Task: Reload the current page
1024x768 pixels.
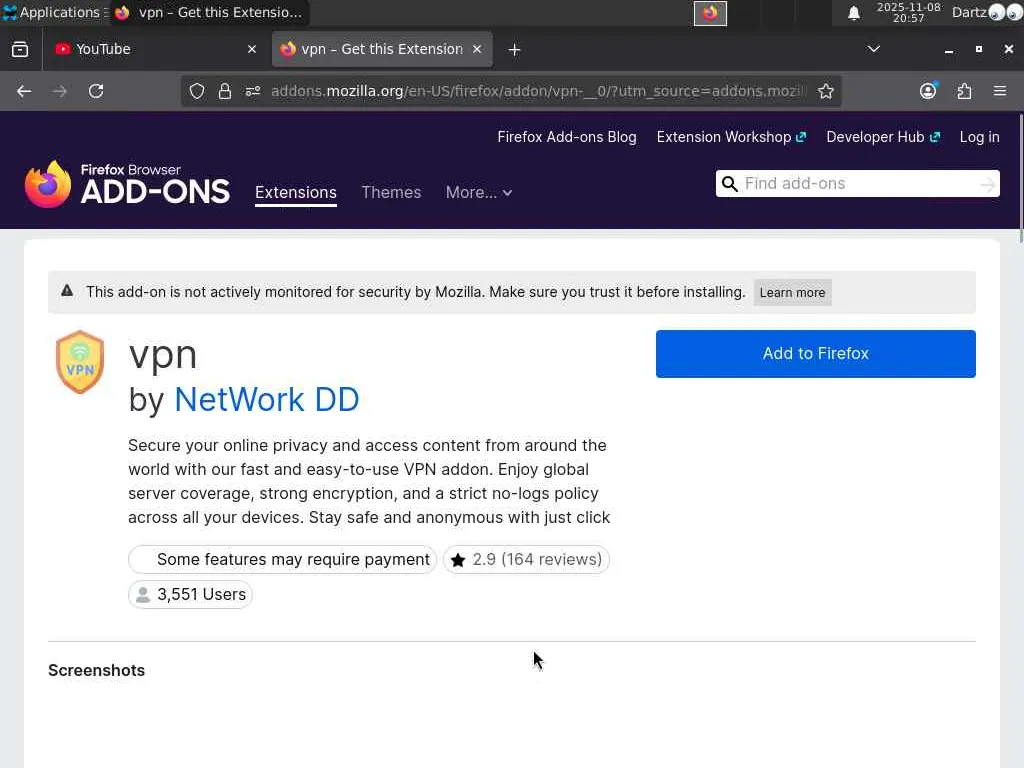Action: 96,91
